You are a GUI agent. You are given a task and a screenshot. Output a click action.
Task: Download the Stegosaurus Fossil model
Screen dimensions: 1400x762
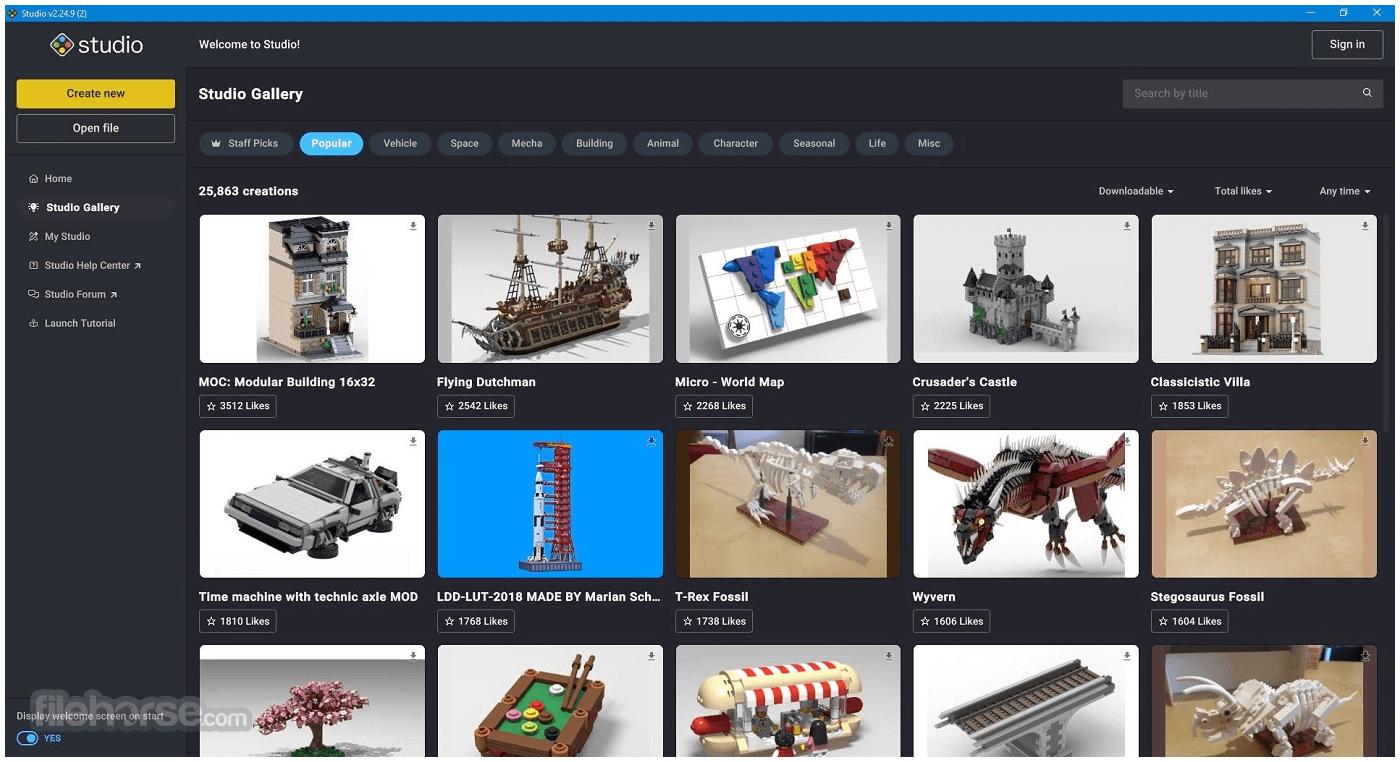(1365, 441)
